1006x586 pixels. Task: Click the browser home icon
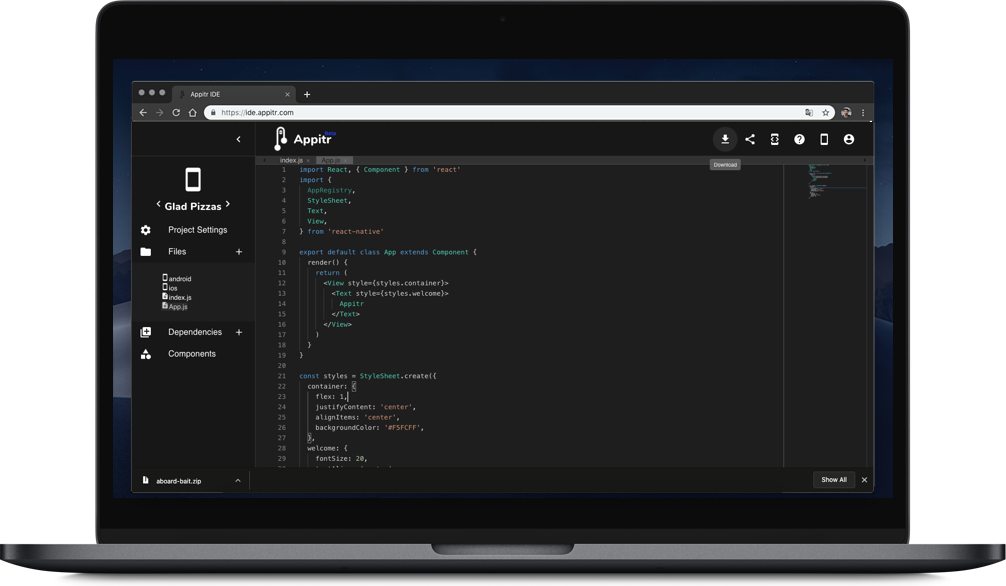(x=192, y=112)
